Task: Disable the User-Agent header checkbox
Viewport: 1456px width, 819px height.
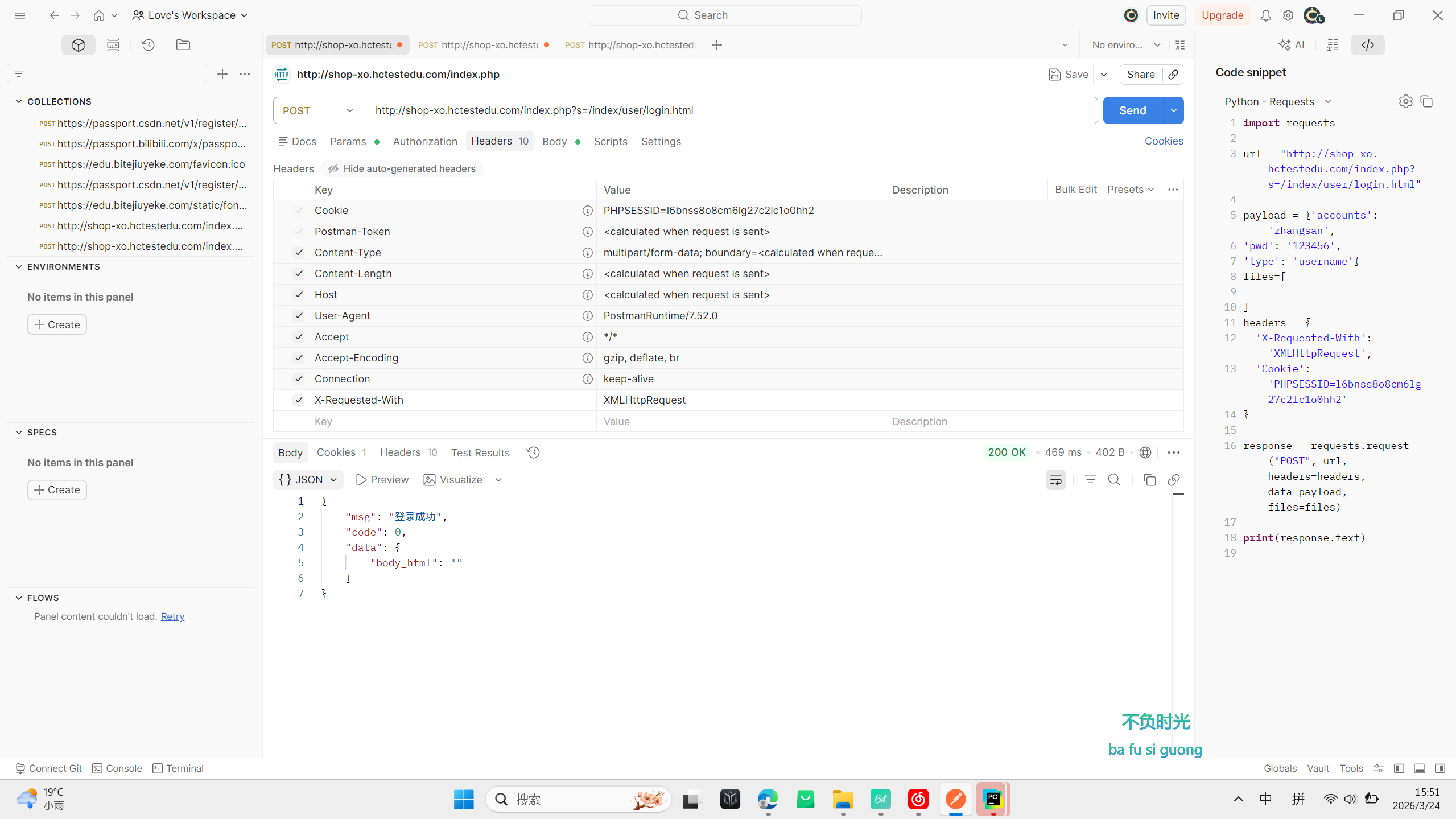Action: pos(299,316)
